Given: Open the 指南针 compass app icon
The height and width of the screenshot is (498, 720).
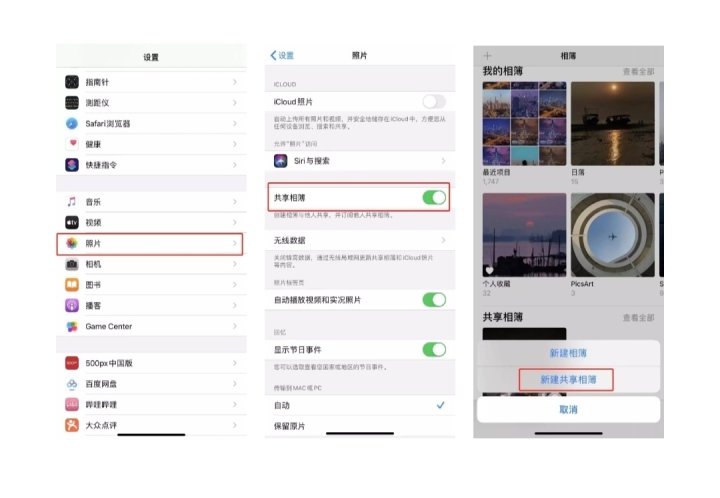Looking at the screenshot, I should coord(72,82).
